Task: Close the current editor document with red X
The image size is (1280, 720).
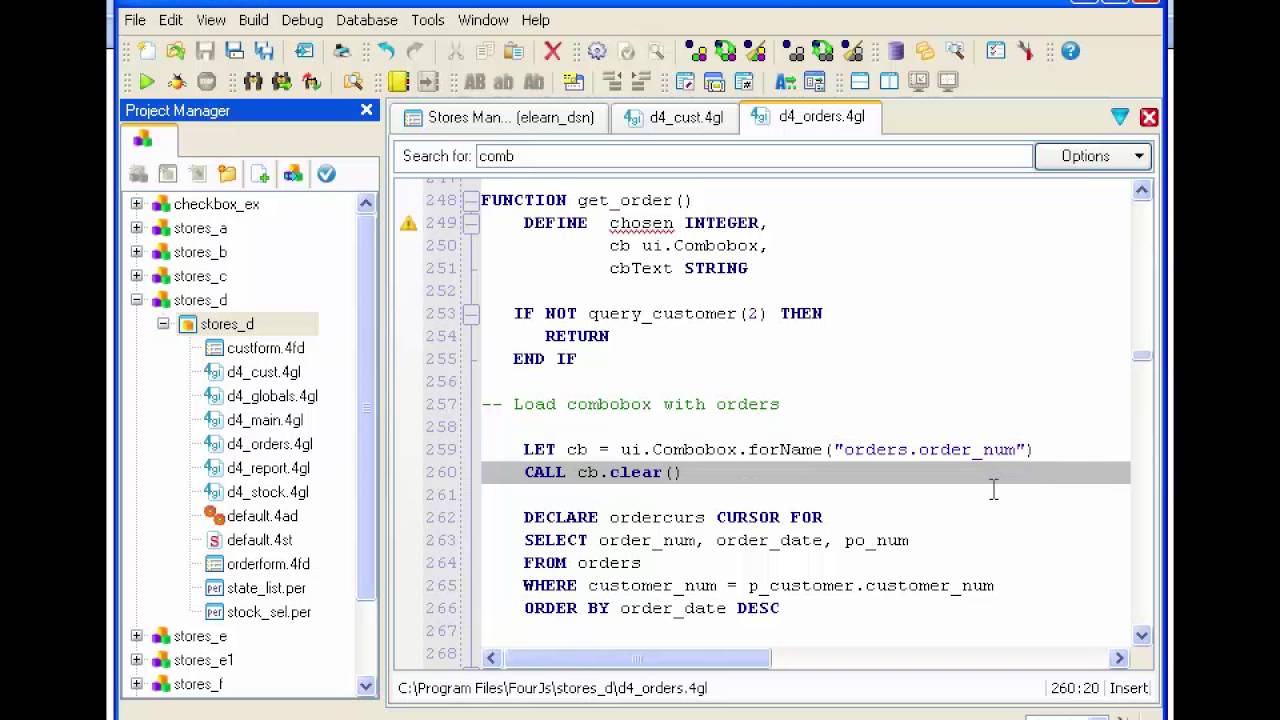Action: point(1149,117)
